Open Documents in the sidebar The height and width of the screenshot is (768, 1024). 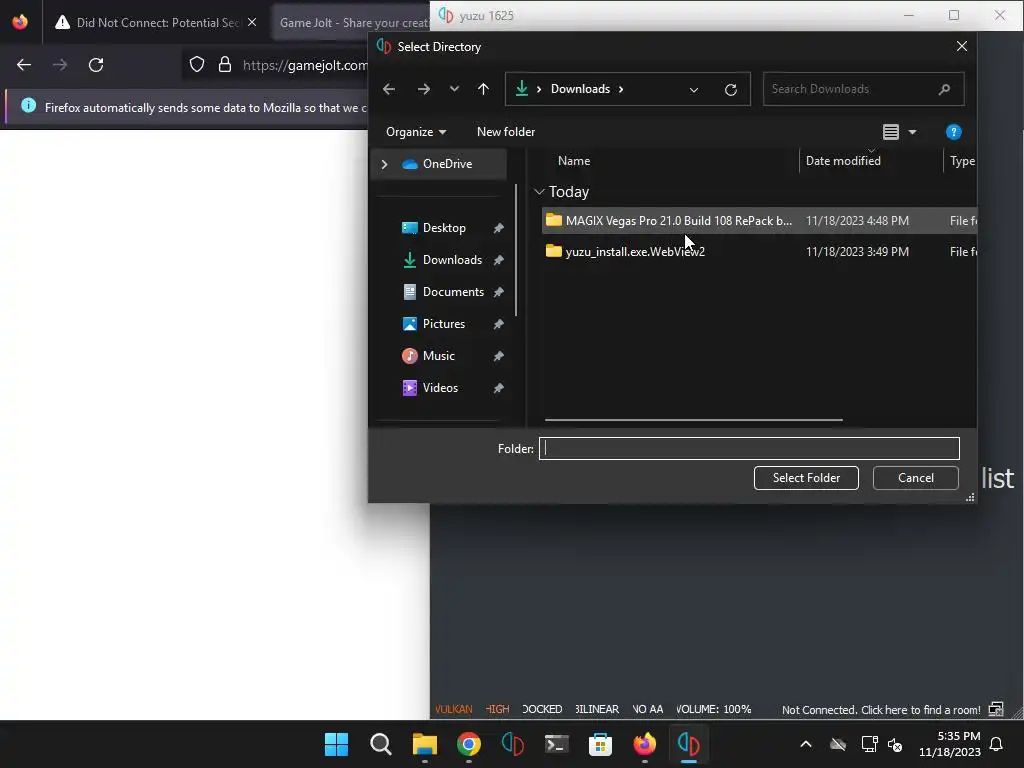453,292
